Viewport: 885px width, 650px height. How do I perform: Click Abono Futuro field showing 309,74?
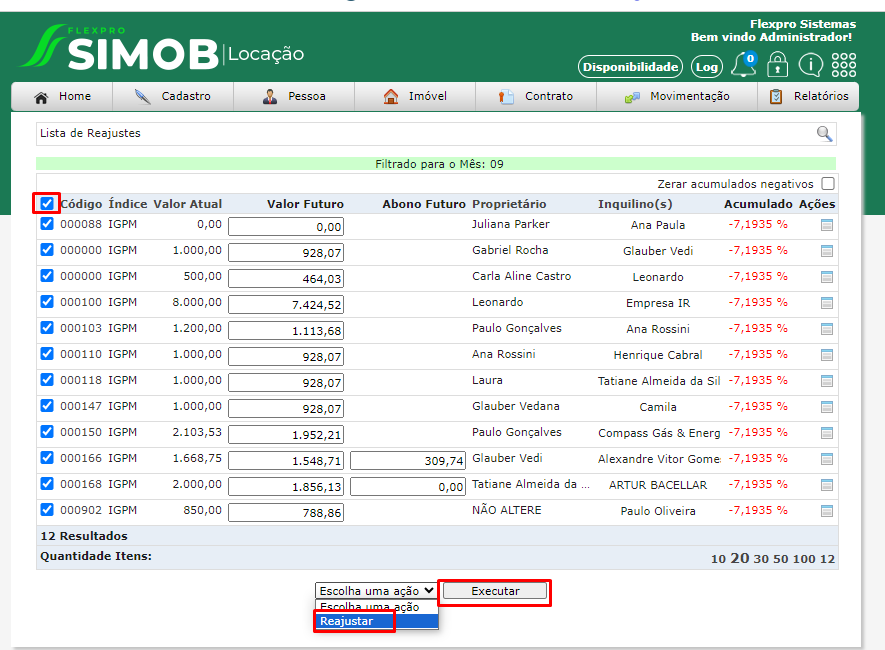(408, 460)
